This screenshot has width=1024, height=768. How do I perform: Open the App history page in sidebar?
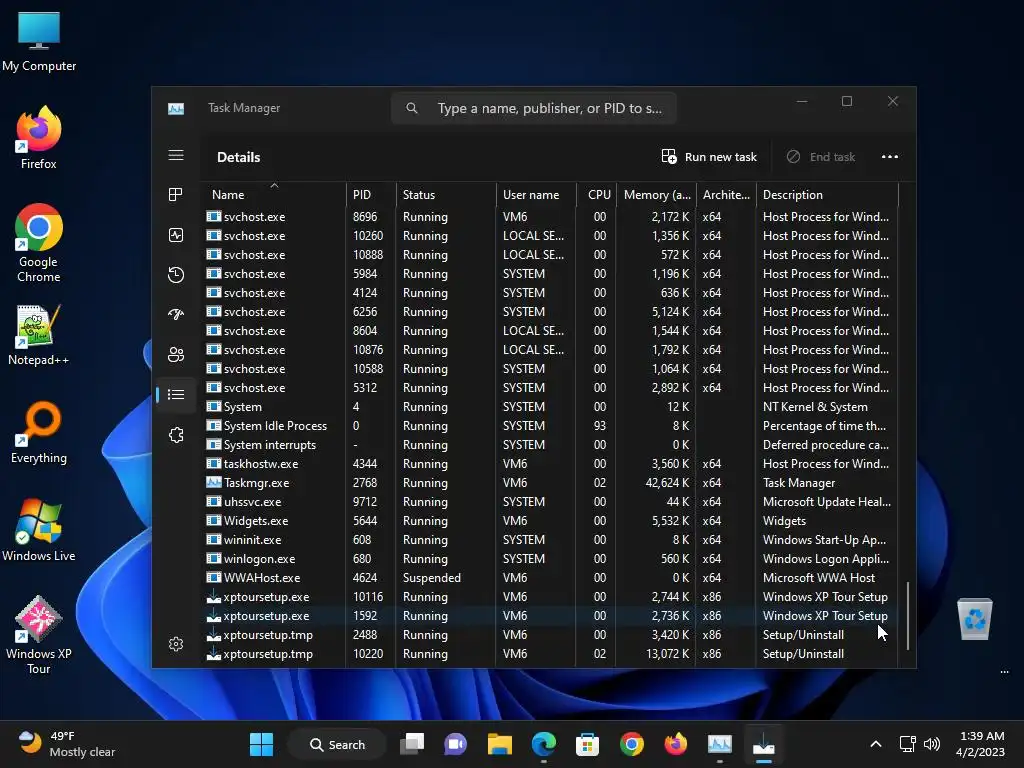(176, 275)
